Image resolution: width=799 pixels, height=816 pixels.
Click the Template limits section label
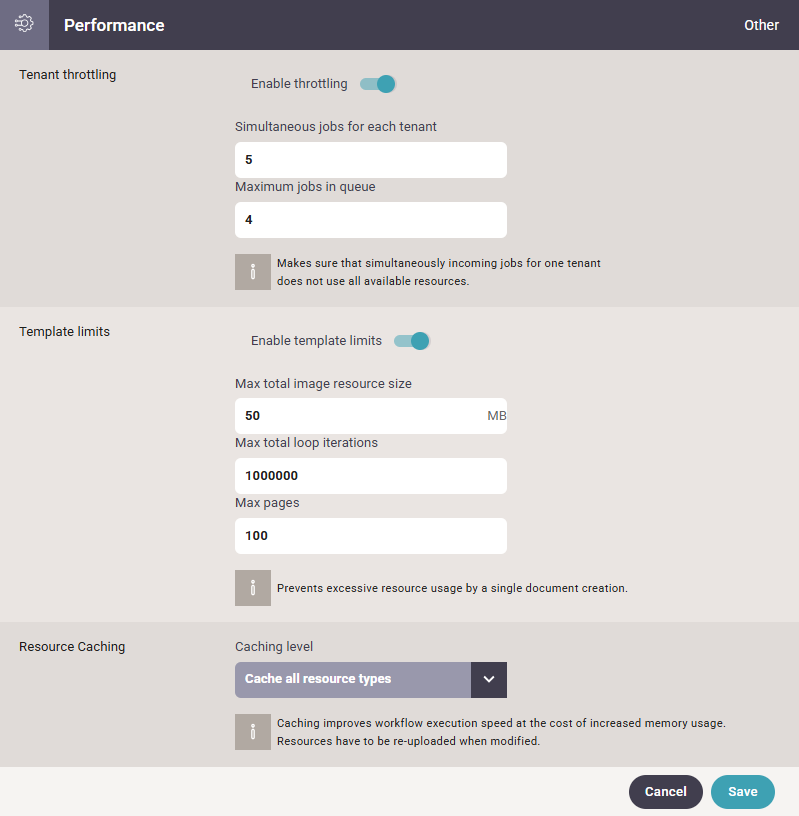pos(65,332)
